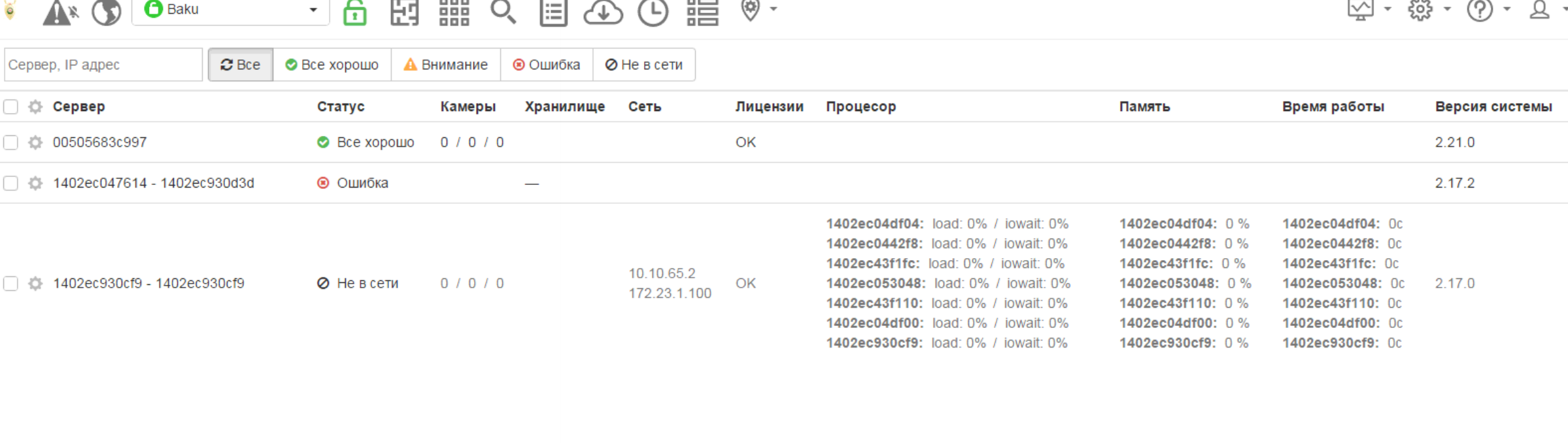Click the 'Все хорошо' status of 00505683c997

click(x=366, y=142)
